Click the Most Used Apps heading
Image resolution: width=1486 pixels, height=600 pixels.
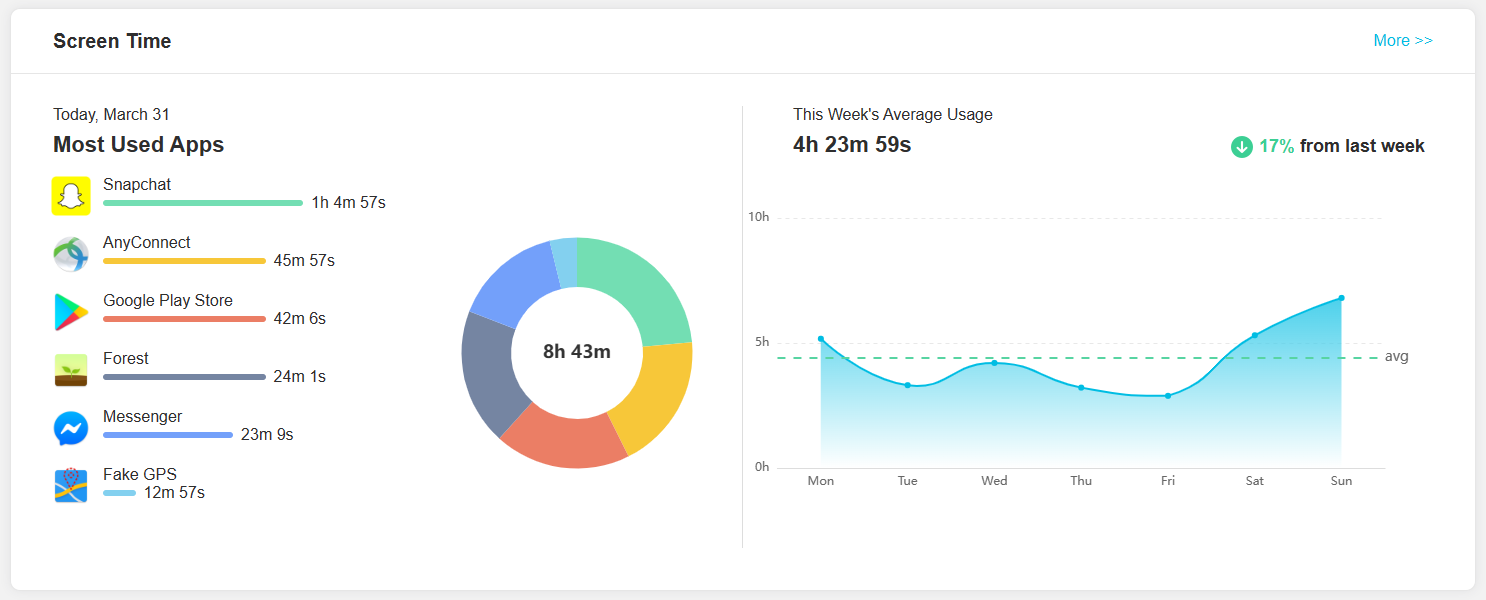coord(138,145)
